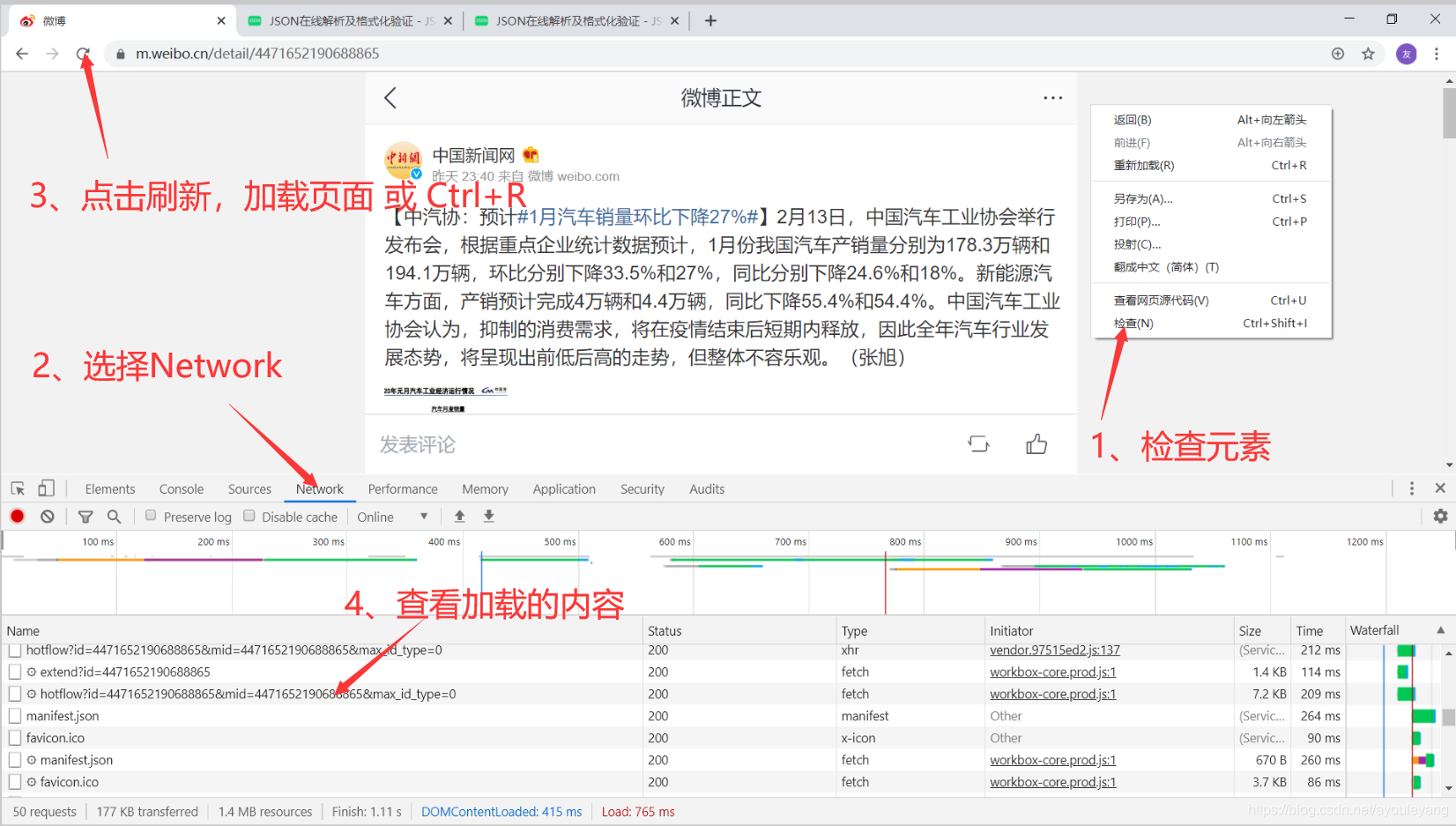Open Memory tab

coord(485,489)
